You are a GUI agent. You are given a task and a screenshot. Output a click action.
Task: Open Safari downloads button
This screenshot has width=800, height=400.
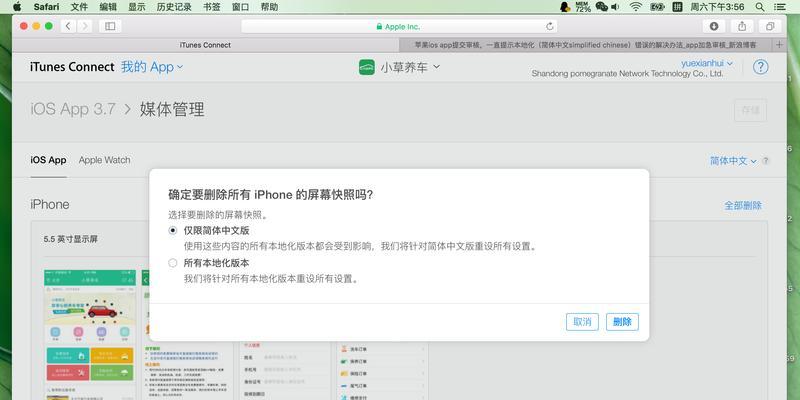click(x=714, y=26)
